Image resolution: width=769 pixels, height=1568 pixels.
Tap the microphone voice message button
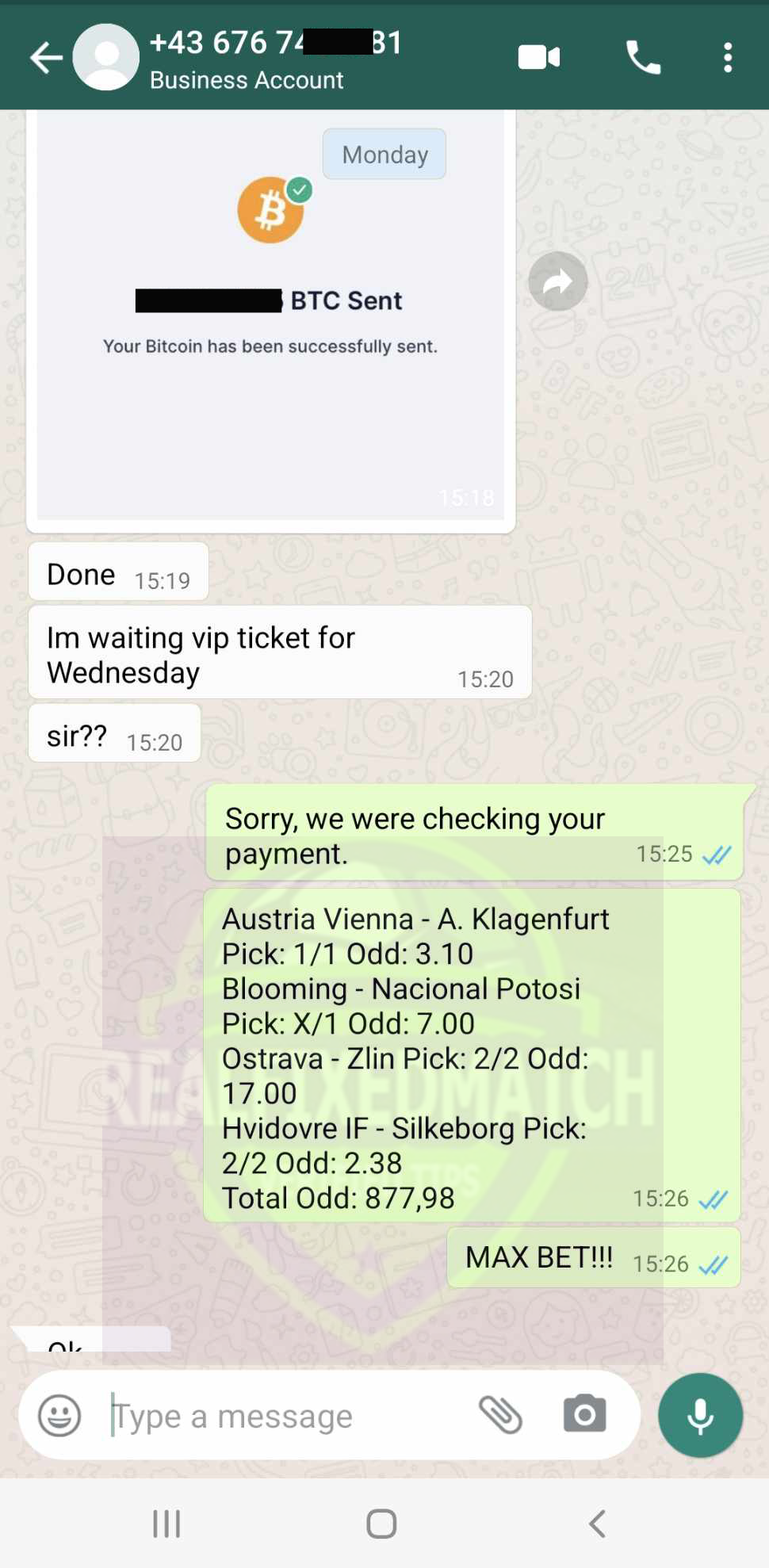(x=700, y=1415)
